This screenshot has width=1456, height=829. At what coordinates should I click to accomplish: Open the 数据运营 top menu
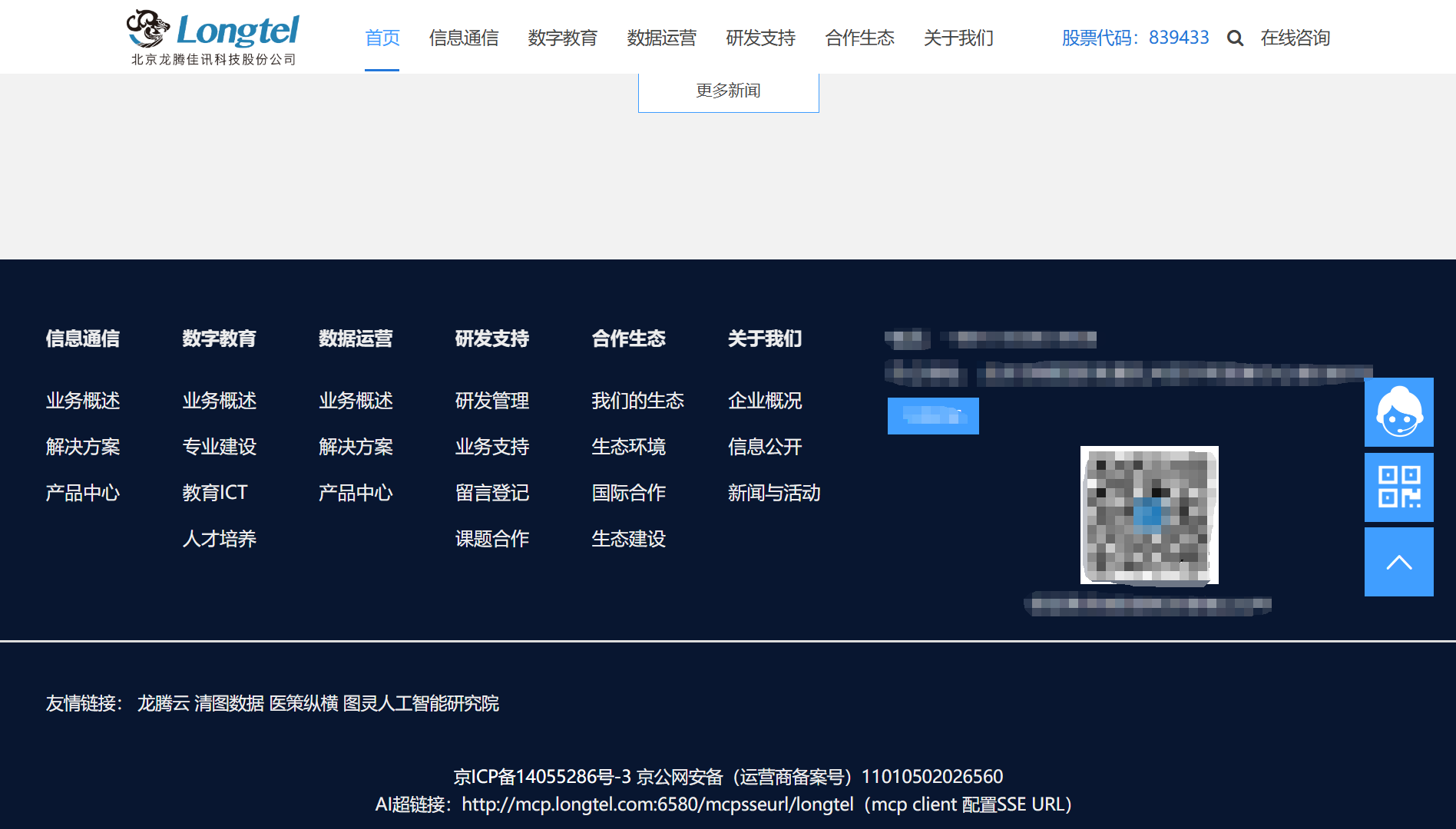(662, 38)
